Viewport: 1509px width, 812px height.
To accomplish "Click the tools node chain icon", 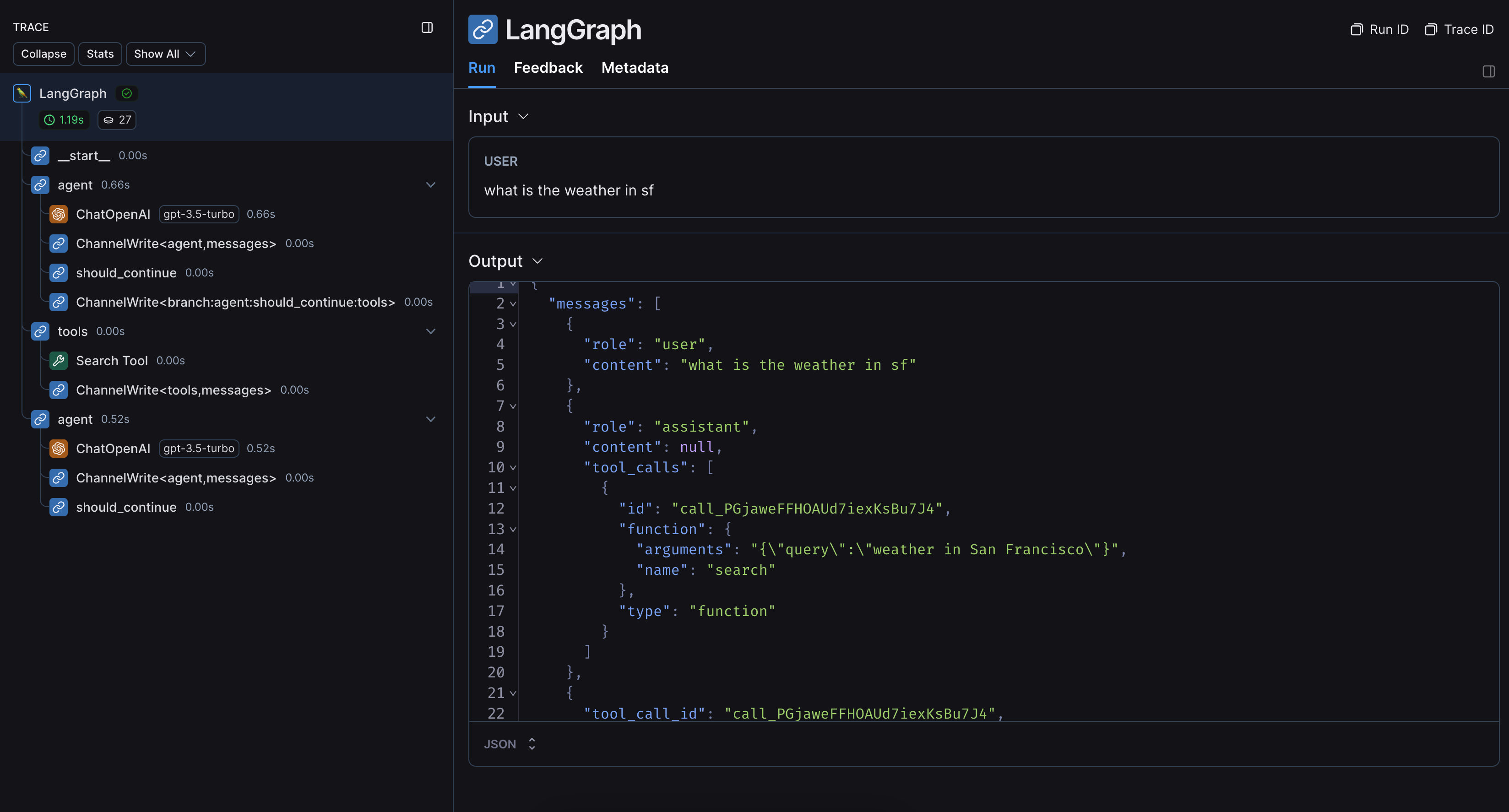I will [x=40, y=331].
